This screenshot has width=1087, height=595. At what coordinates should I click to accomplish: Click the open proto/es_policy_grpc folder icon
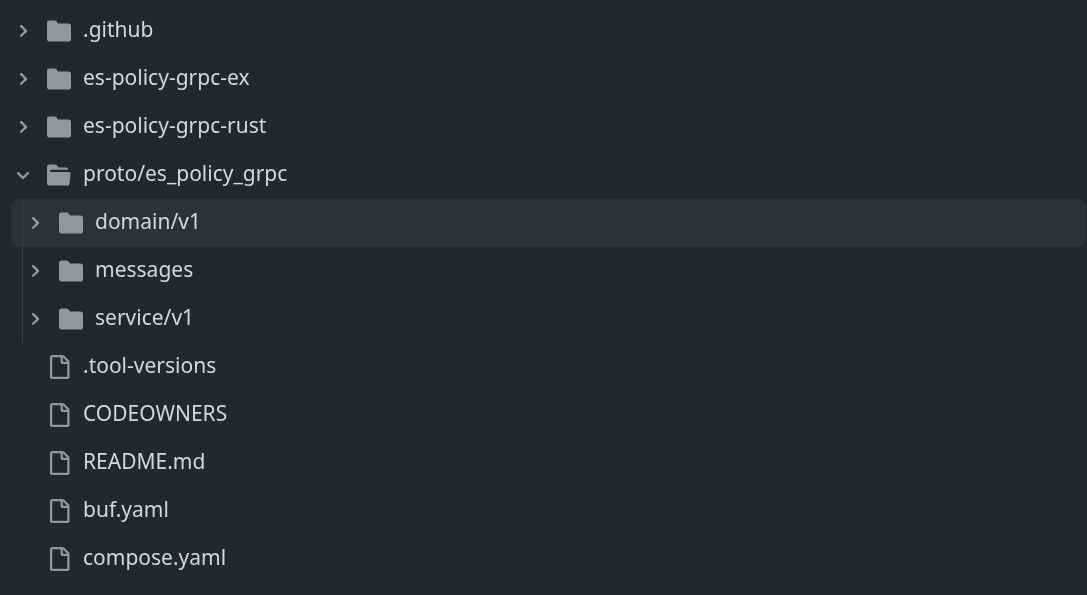(59, 174)
